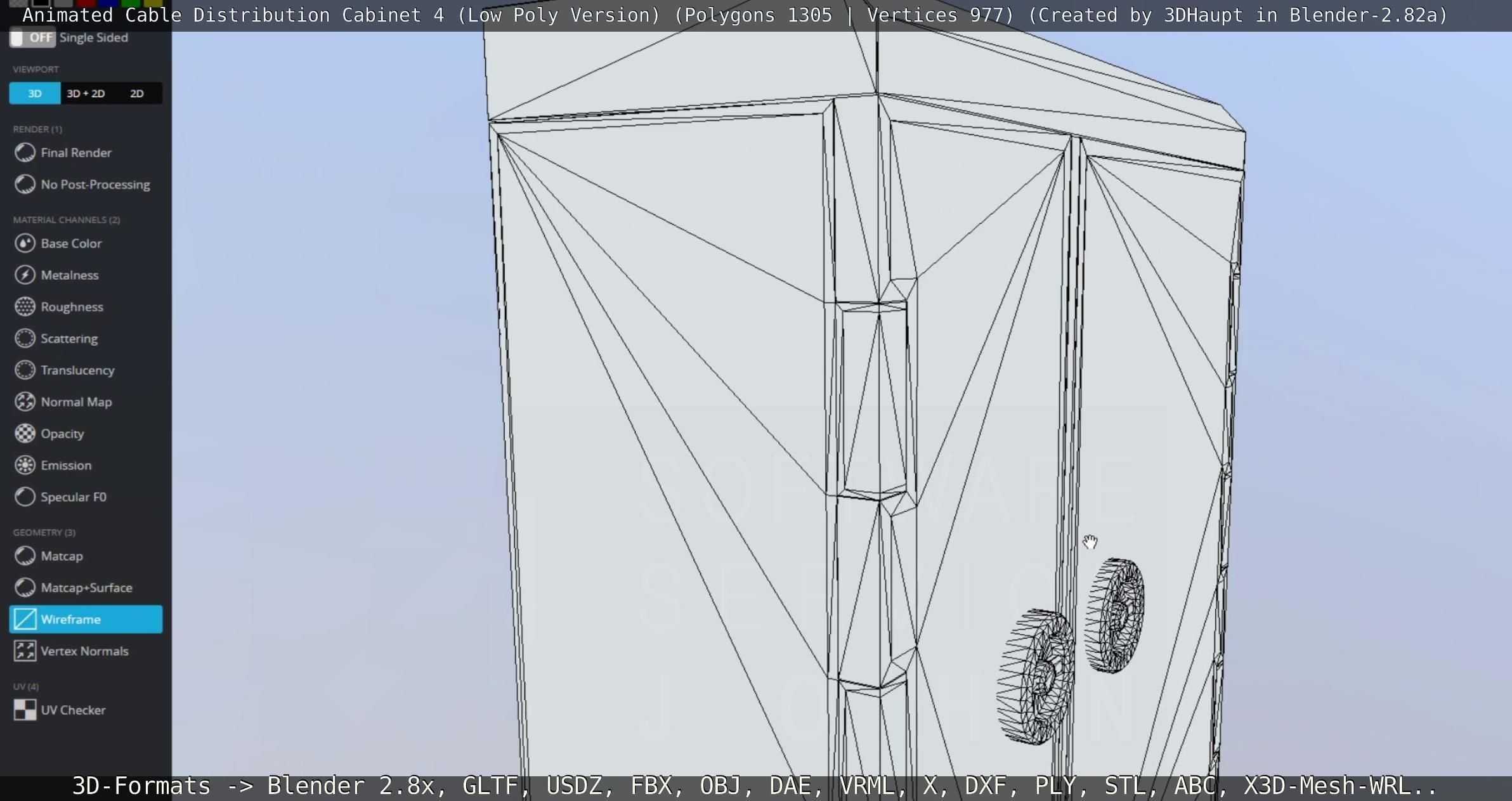The width and height of the screenshot is (1512, 801).
Task: Switch viewport to 2D mode
Action: [137, 93]
